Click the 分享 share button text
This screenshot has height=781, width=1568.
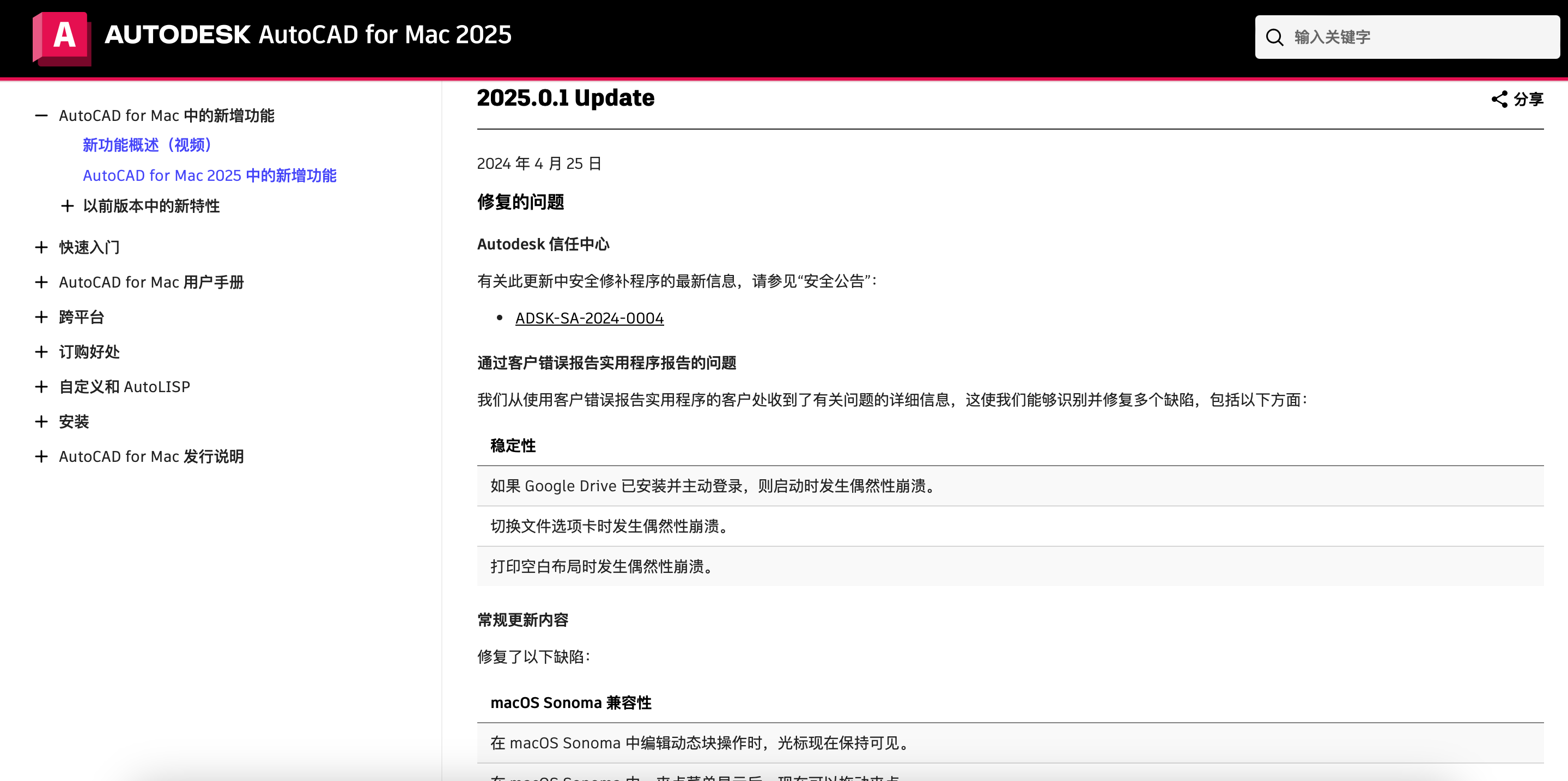coord(1528,99)
